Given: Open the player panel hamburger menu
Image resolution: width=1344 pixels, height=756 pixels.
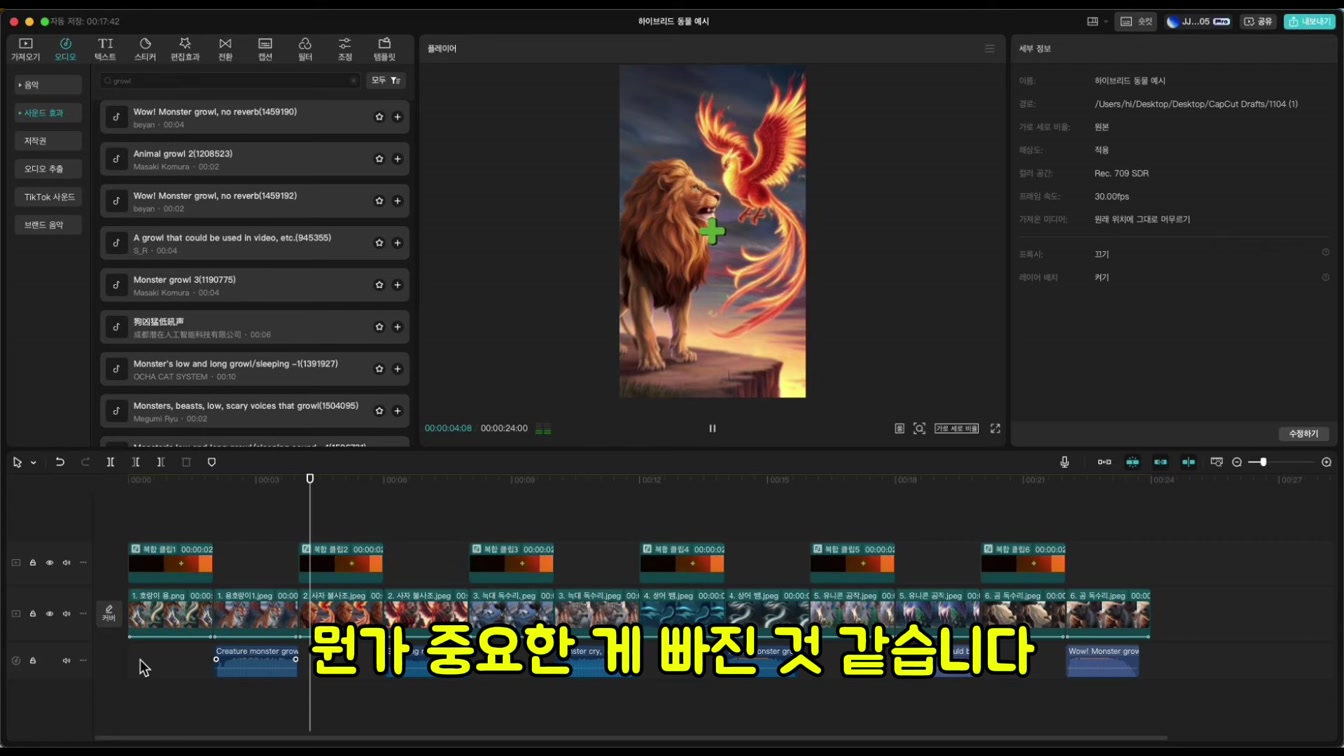Looking at the screenshot, I should pos(990,48).
